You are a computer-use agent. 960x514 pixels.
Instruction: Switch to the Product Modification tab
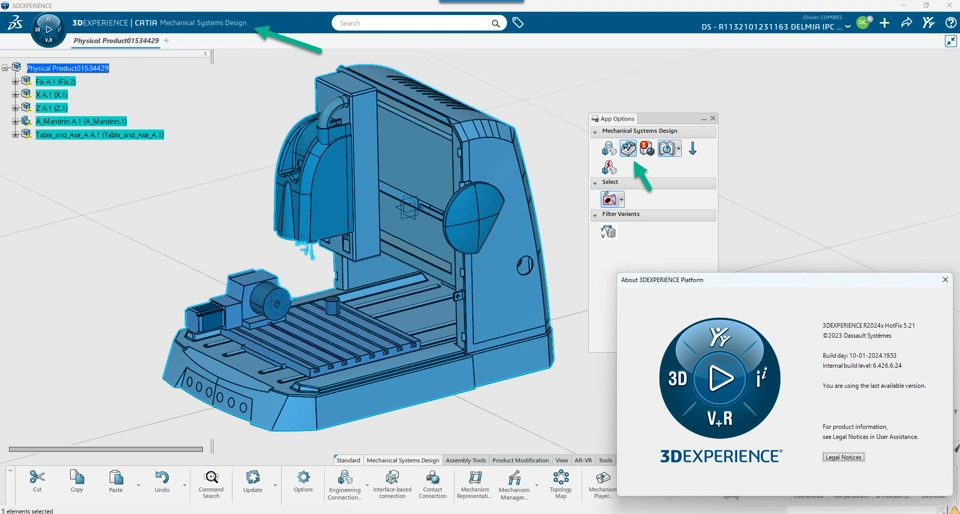coord(521,460)
